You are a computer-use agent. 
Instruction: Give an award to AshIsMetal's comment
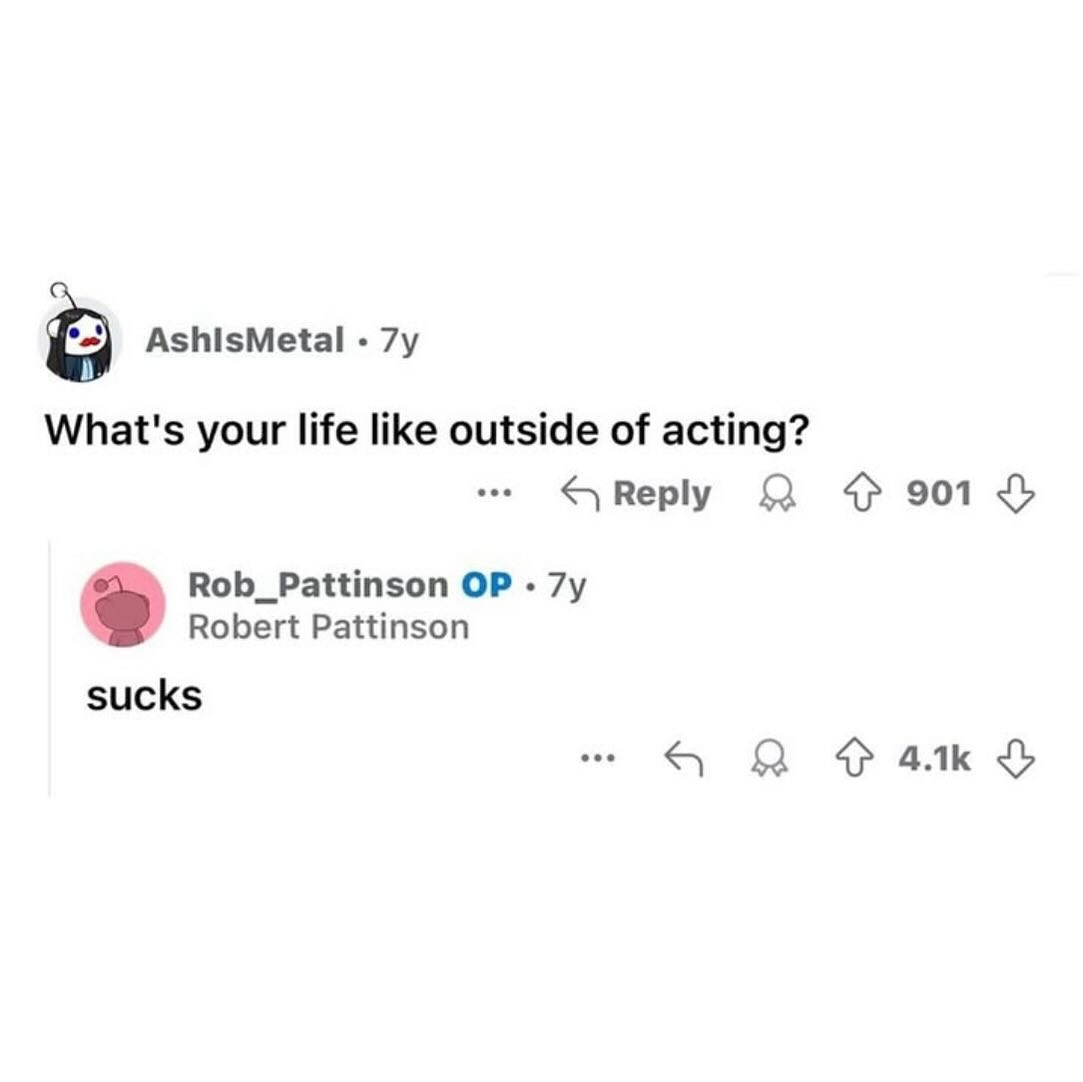(778, 494)
